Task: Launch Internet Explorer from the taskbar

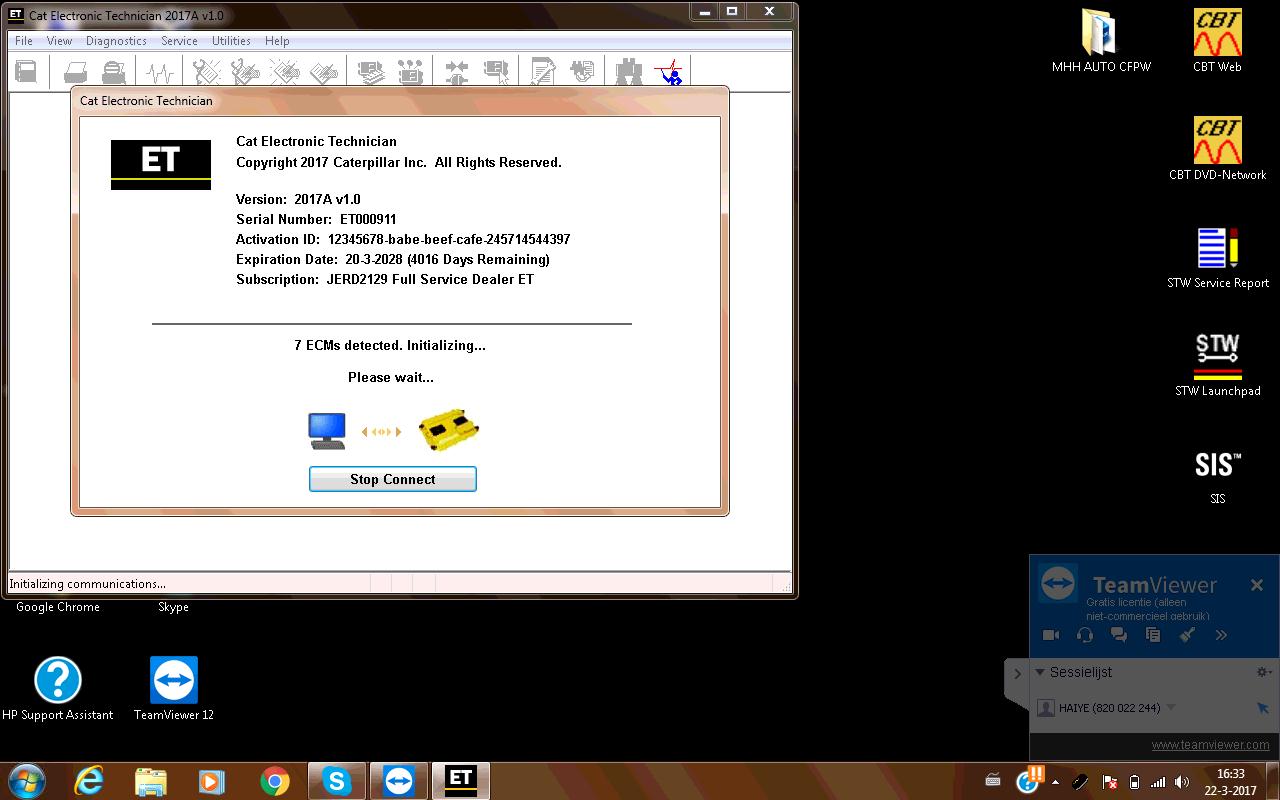Action: [89, 781]
